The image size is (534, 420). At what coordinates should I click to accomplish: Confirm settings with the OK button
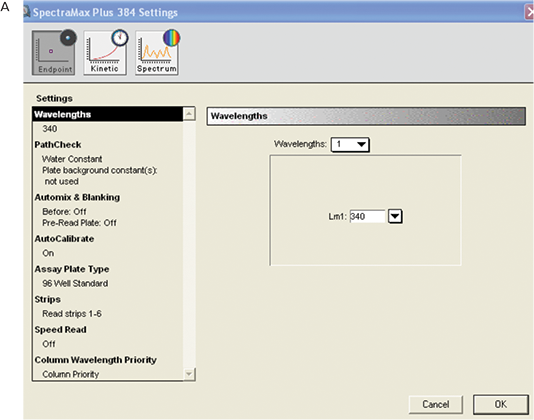tap(501, 404)
